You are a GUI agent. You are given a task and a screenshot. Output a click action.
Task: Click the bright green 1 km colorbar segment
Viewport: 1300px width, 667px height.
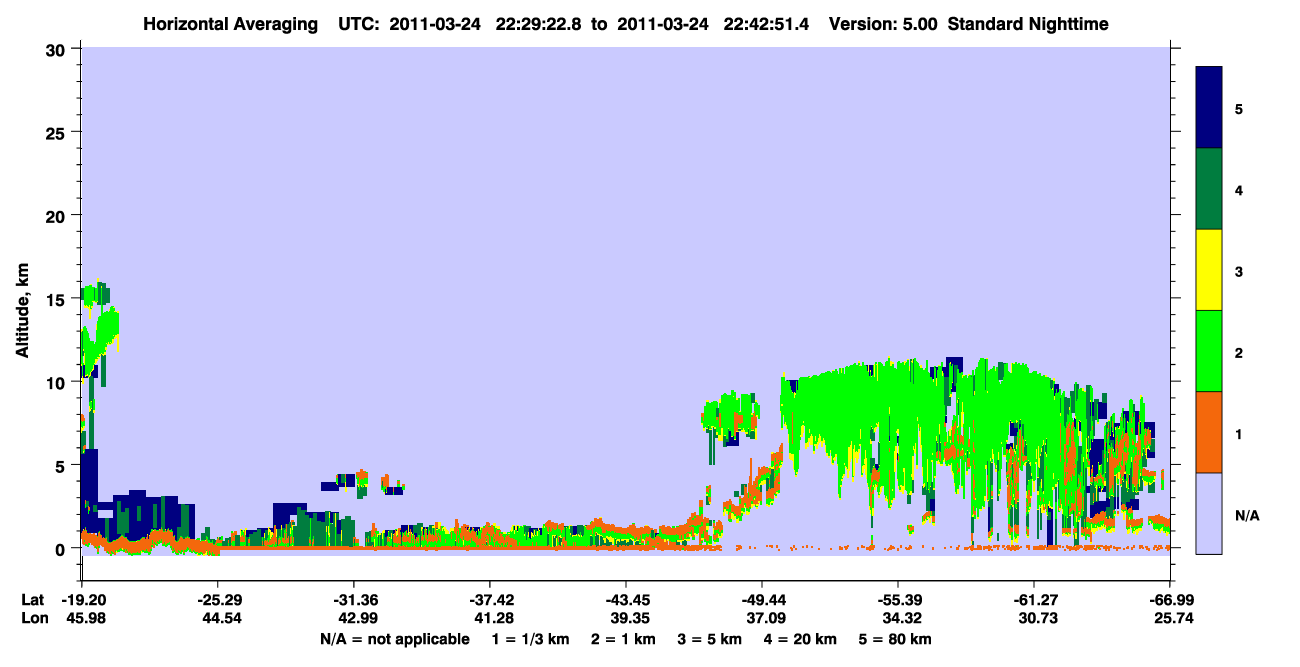1209,351
